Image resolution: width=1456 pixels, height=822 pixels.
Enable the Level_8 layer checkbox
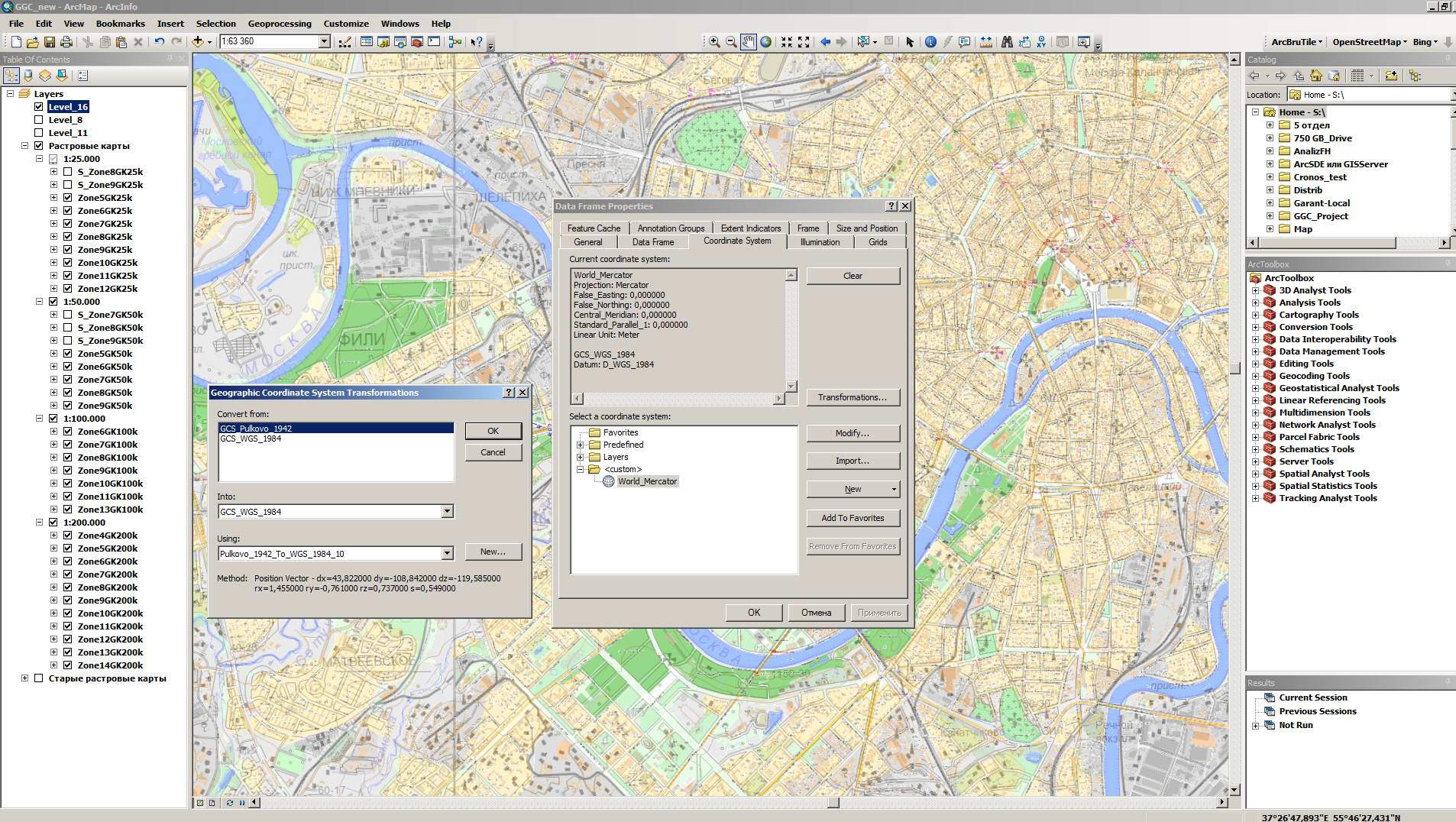39,120
